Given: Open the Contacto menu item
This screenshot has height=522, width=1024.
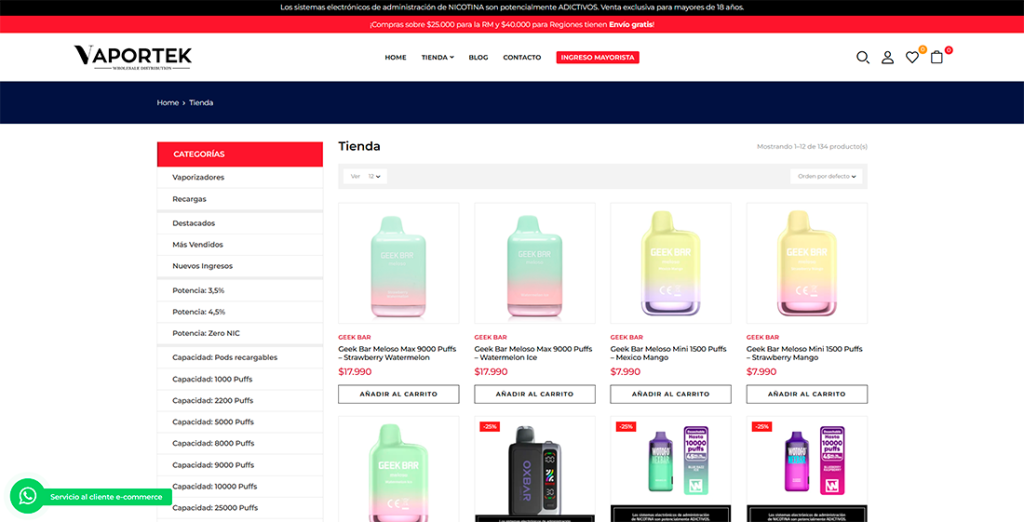Looking at the screenshot, I should tap(522, 57).
